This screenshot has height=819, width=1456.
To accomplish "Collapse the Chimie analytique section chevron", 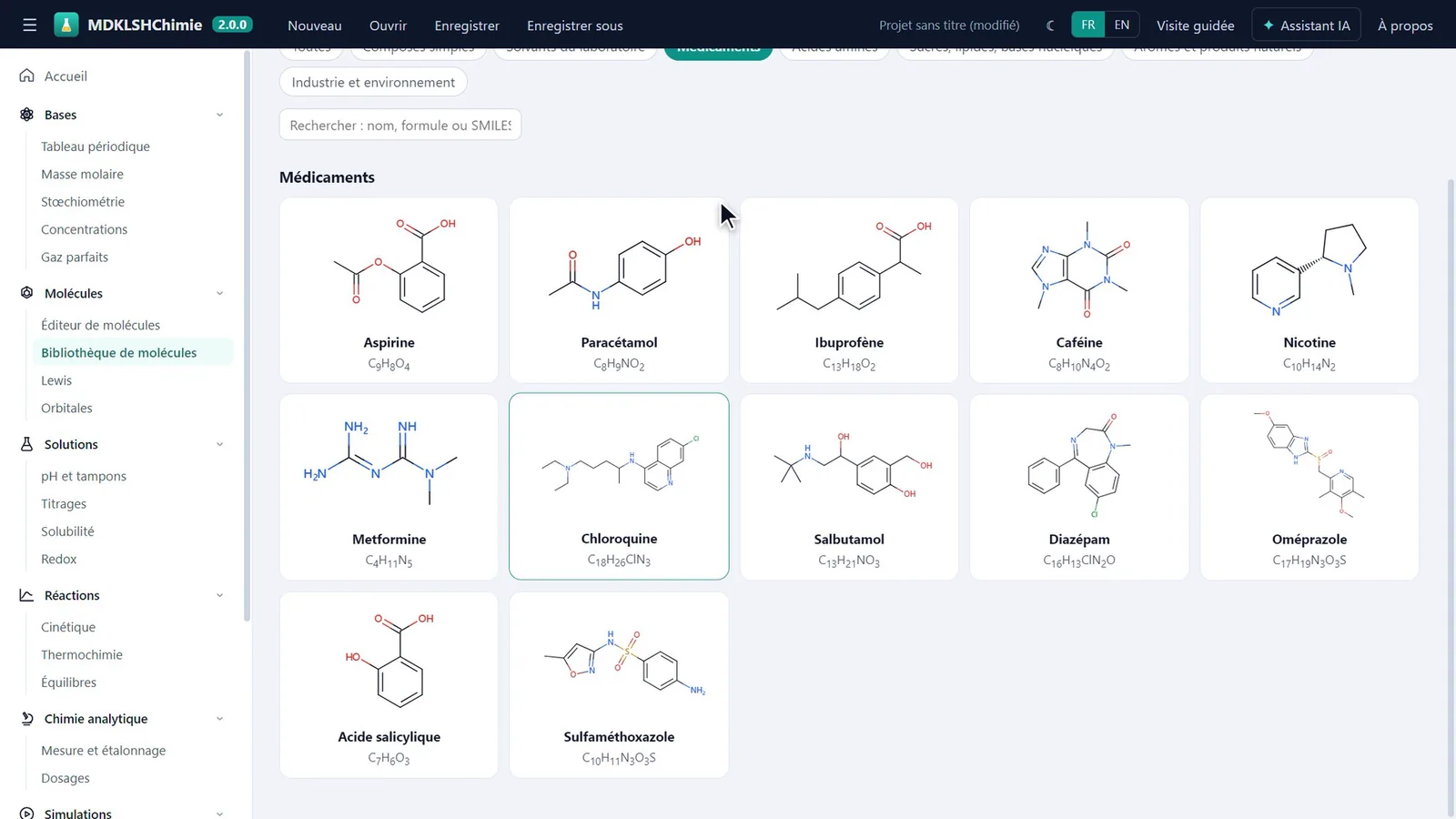I will [x=219, y=719].
